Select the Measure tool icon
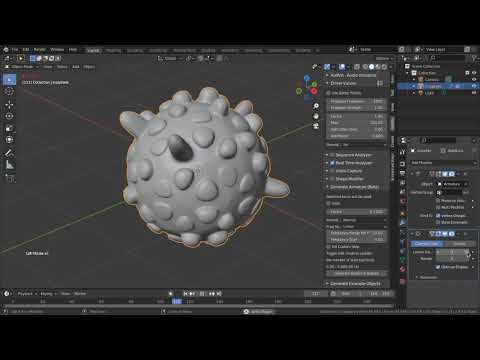 [x=9, y=165]
